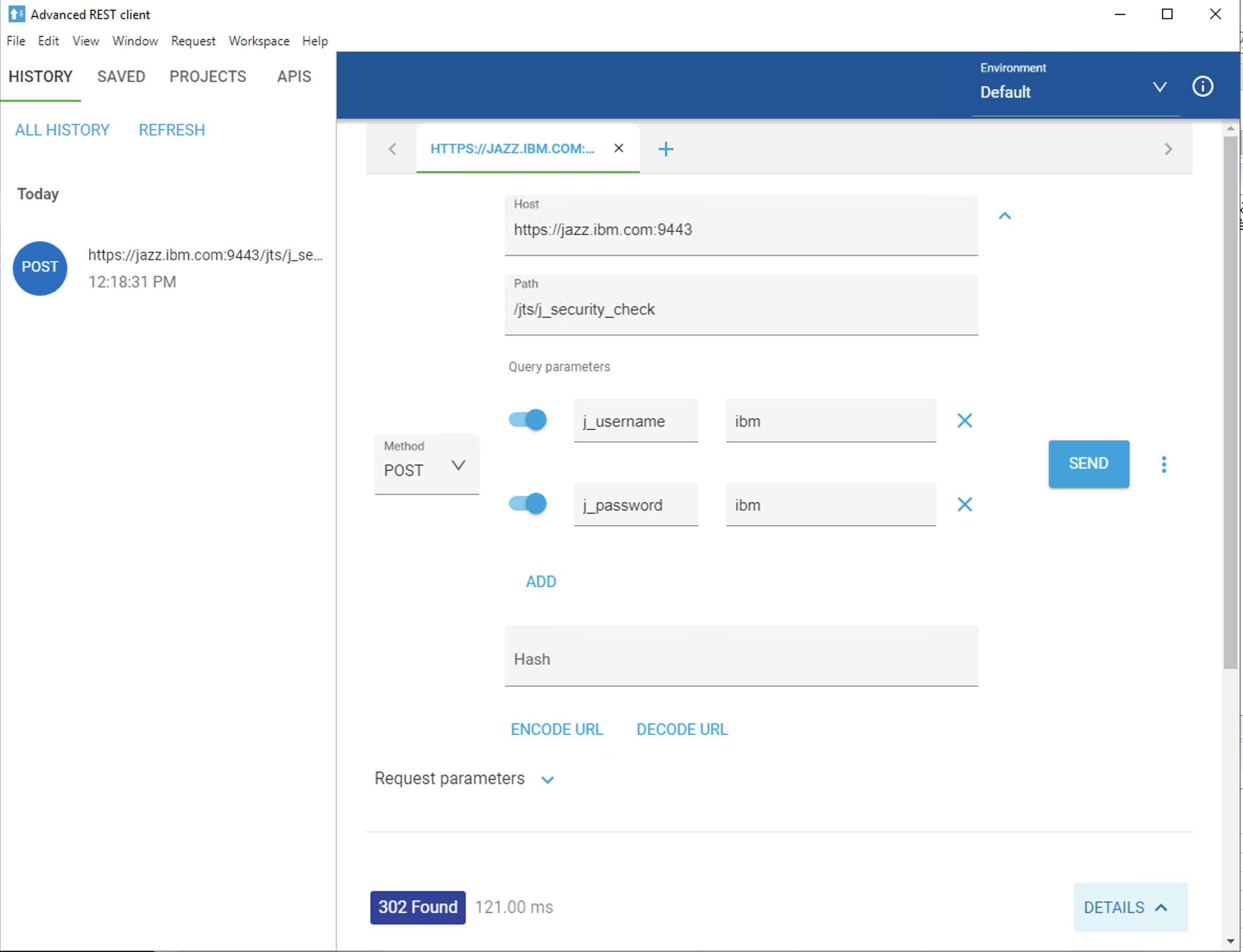Click the 121.00 ms response time
This screenshot has width=1243, height=952.
point(513,907)
